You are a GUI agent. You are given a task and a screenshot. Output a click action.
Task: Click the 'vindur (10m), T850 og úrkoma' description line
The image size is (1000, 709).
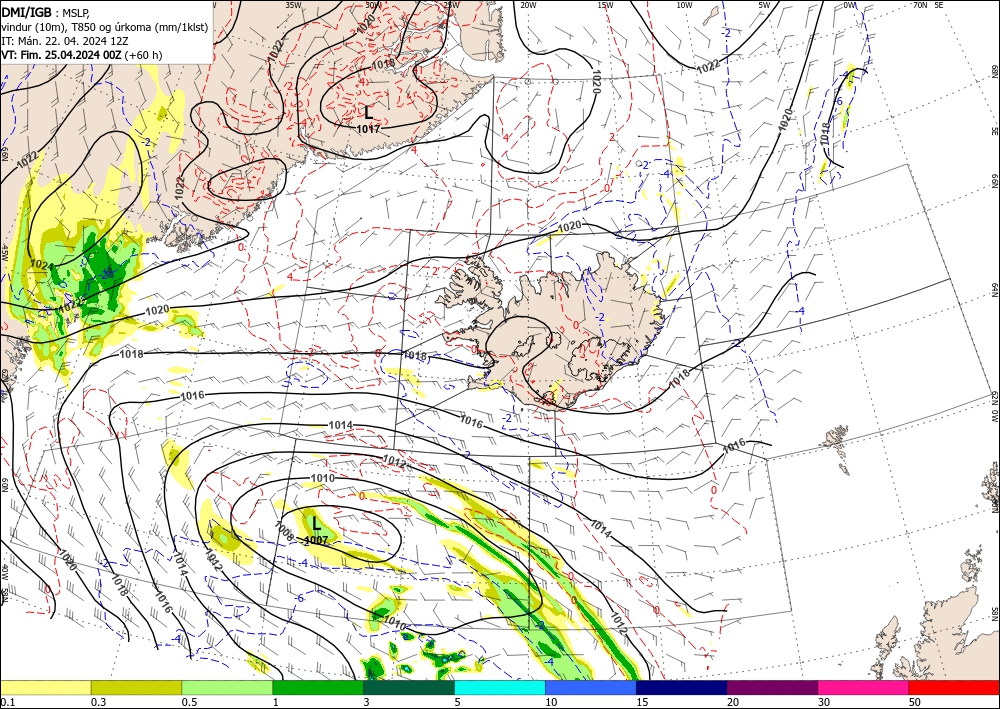coord(105,27)
